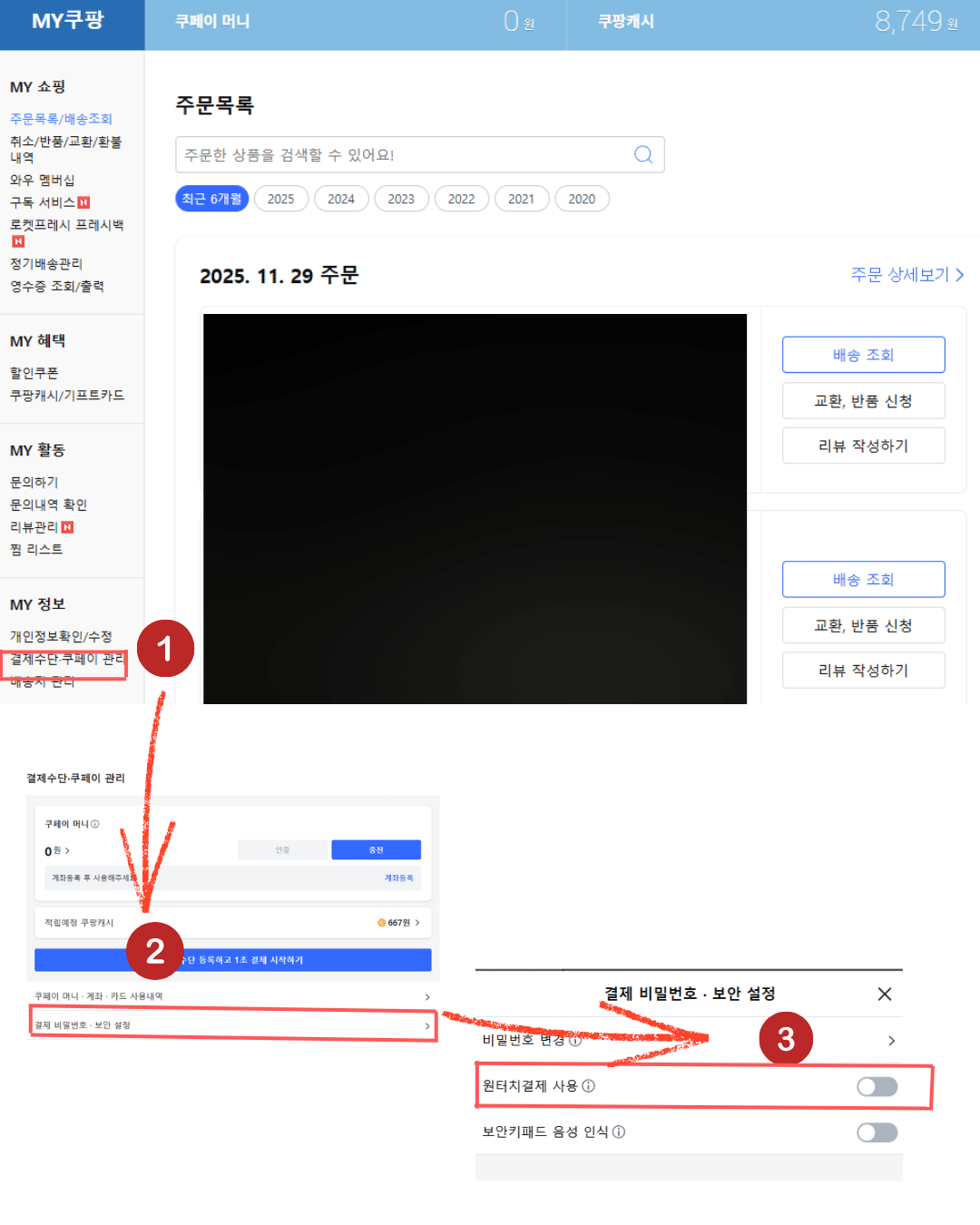Expand the 0원 balance chevron in 쿠페이 머니 card
Viewport: 980px width, 1225px height.
point(67,850)
